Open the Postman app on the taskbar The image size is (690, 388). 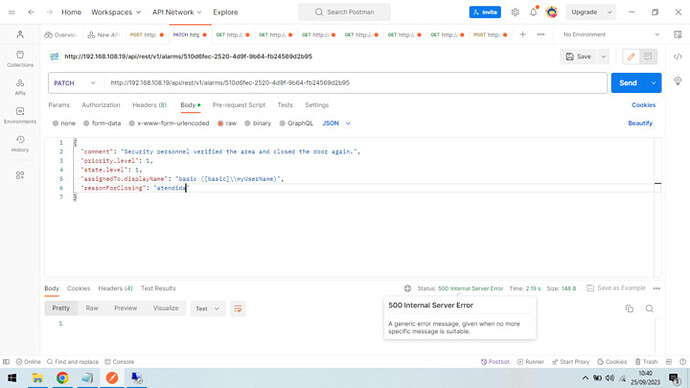(x=112, y=378)
